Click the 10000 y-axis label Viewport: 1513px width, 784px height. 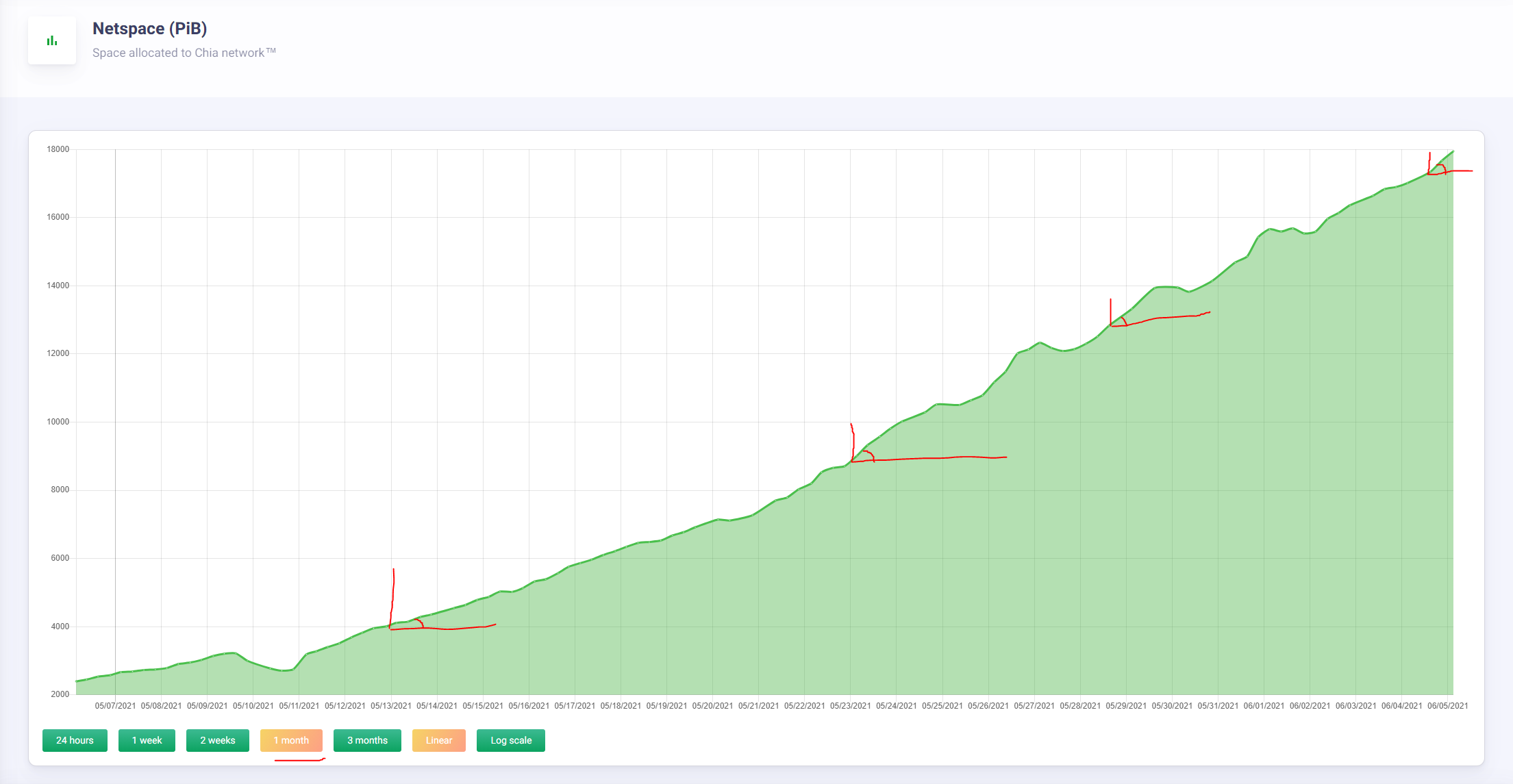(58, 422)
